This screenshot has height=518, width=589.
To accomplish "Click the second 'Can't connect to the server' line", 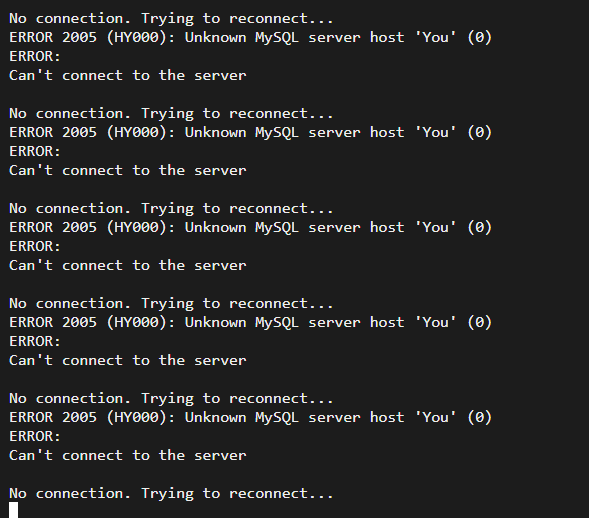I will point(128,170).
